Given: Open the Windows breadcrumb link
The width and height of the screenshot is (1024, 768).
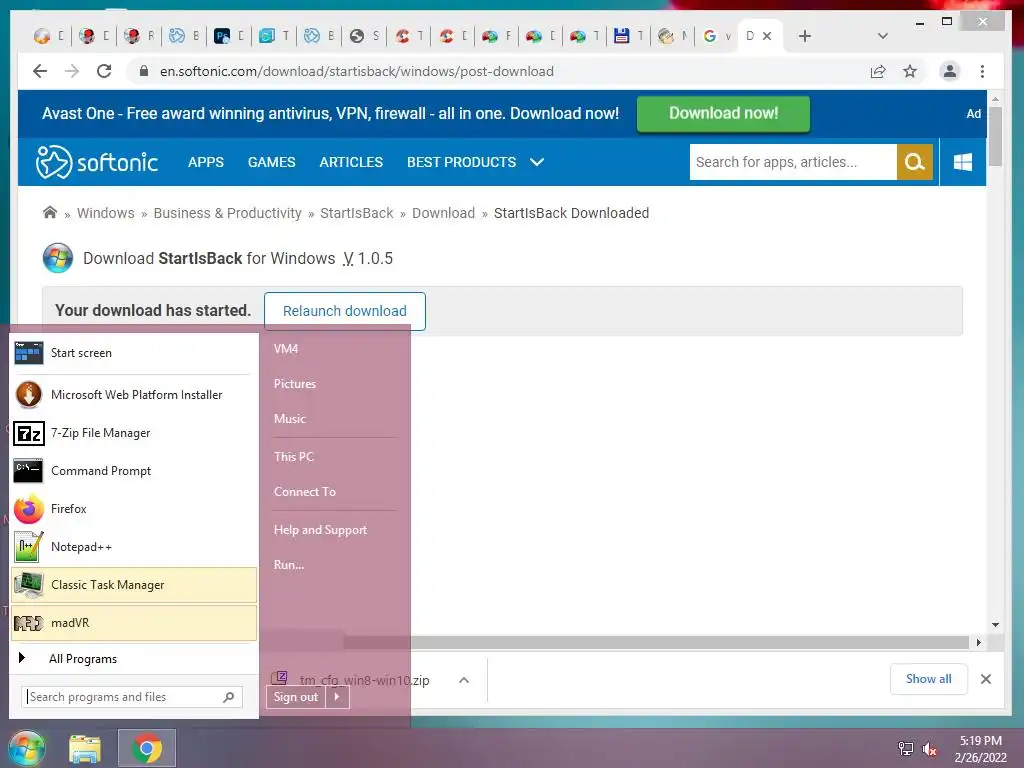Looking at the screenshot, I should pyautogui.click(x=106, y=213).
